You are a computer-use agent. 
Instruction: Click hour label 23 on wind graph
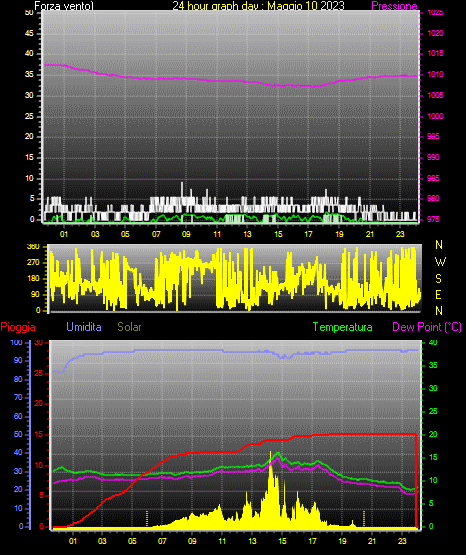pyautogui.click(x=400, y=234)
